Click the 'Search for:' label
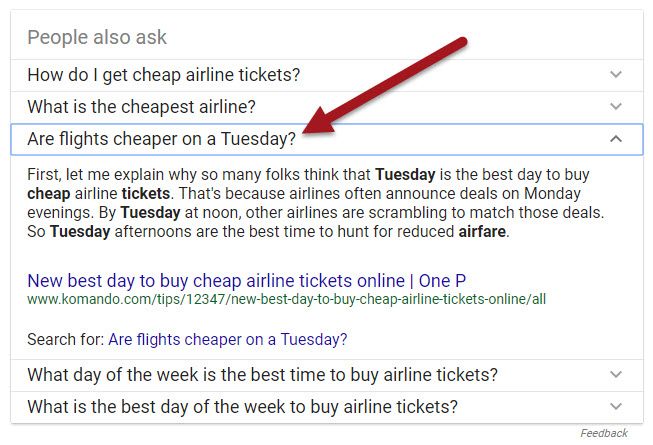653x445 pixels. tap(65, 339)
